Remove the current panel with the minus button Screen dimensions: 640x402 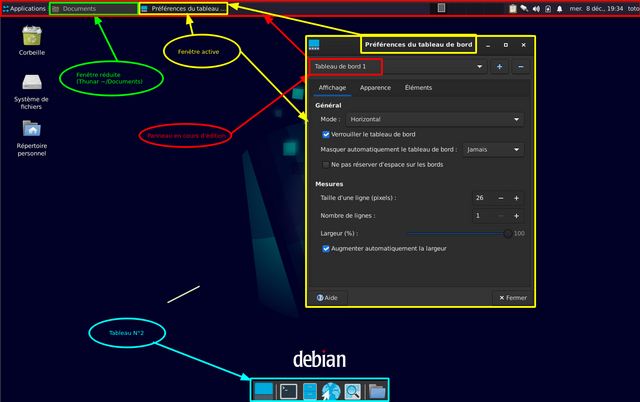521,67
